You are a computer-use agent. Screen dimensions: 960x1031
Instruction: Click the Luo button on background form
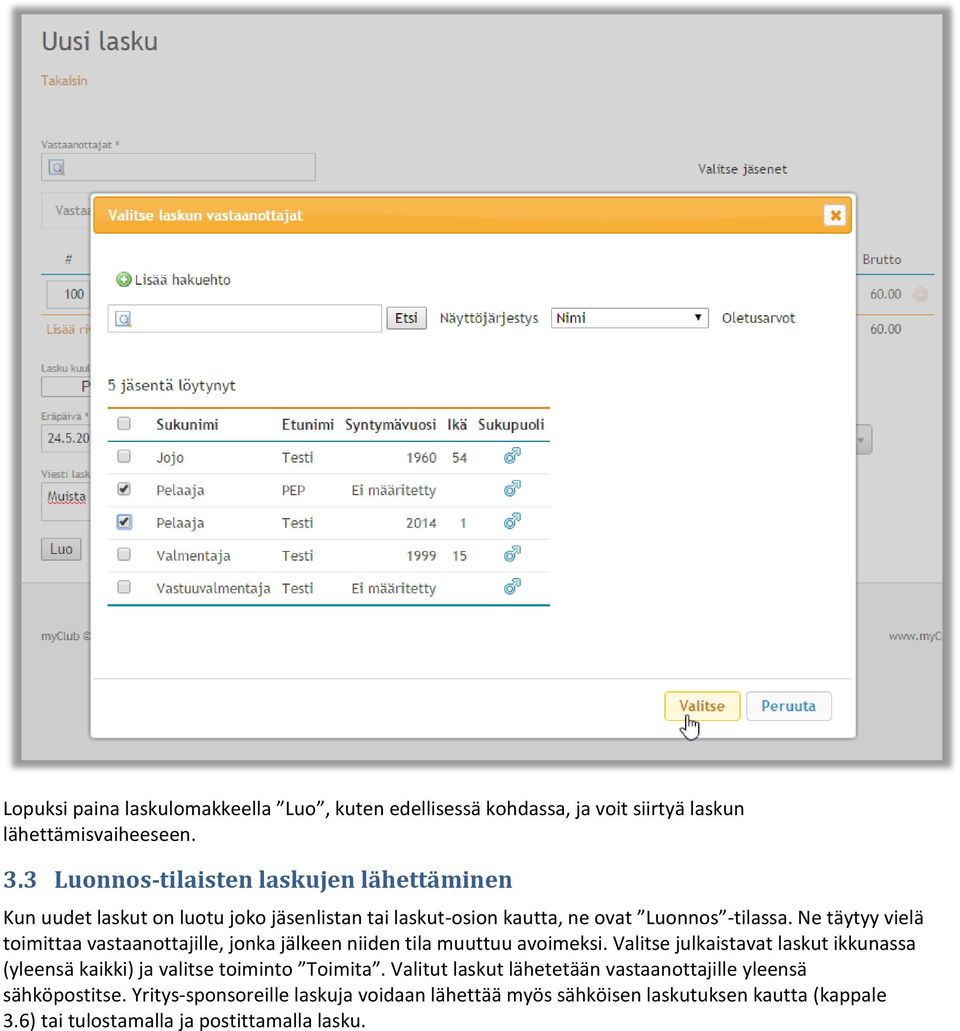61,549
